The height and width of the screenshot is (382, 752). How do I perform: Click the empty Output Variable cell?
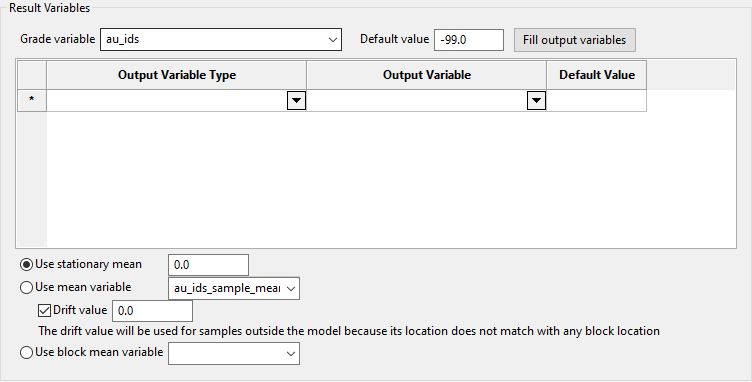417,101
